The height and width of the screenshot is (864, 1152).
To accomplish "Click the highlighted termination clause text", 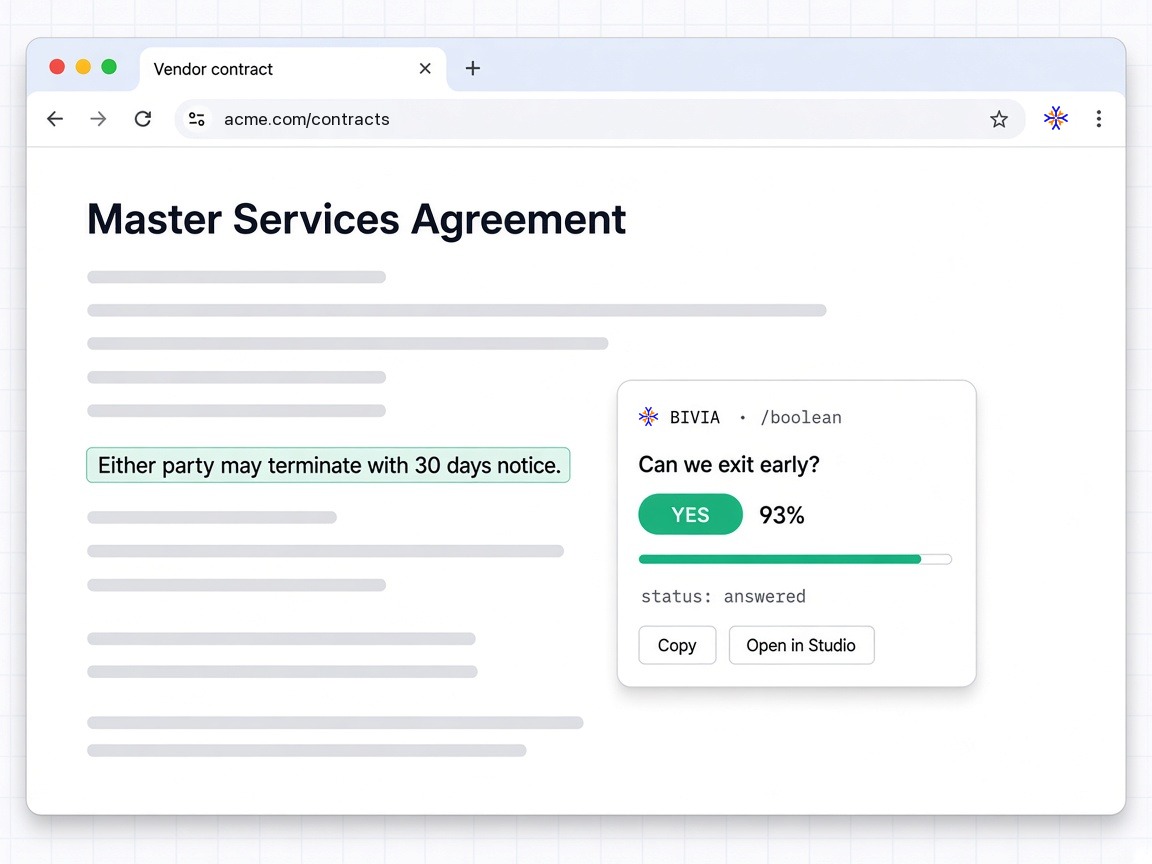I will pos(328,465).
